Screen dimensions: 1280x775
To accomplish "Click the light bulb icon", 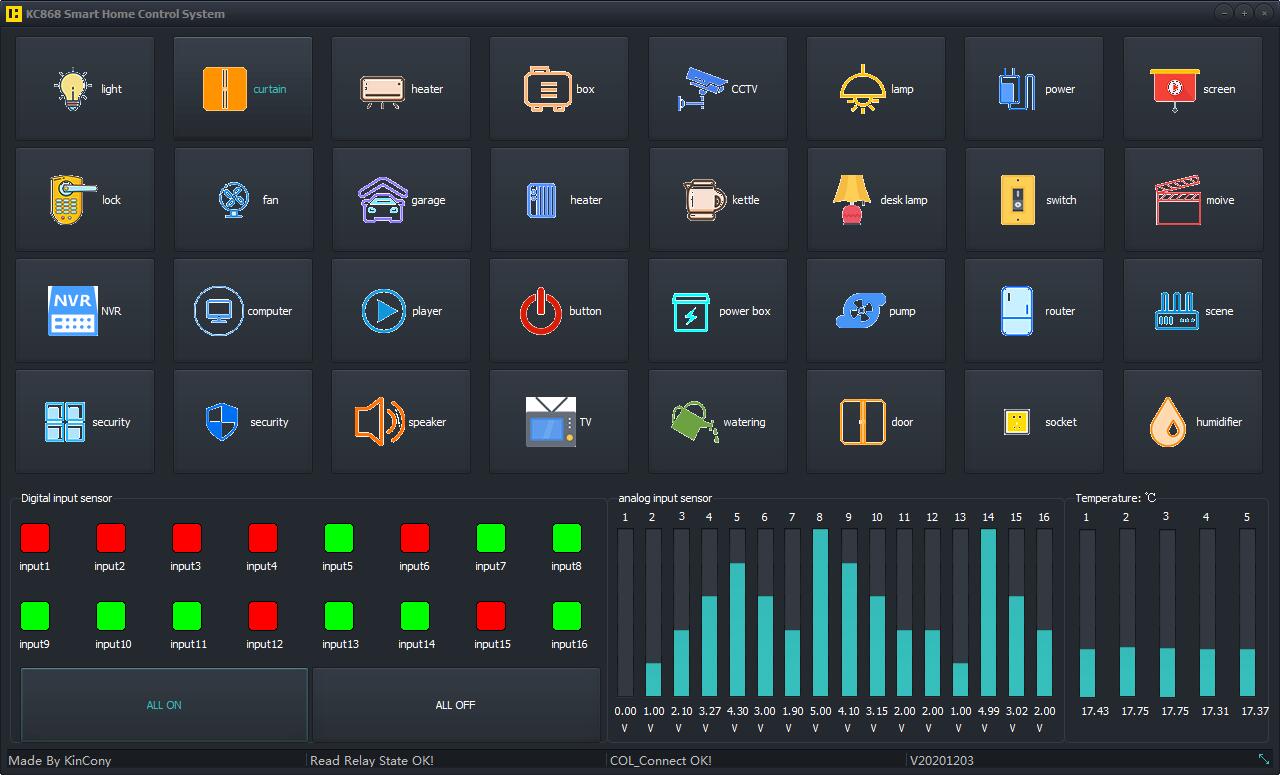I will pos(72,88).
